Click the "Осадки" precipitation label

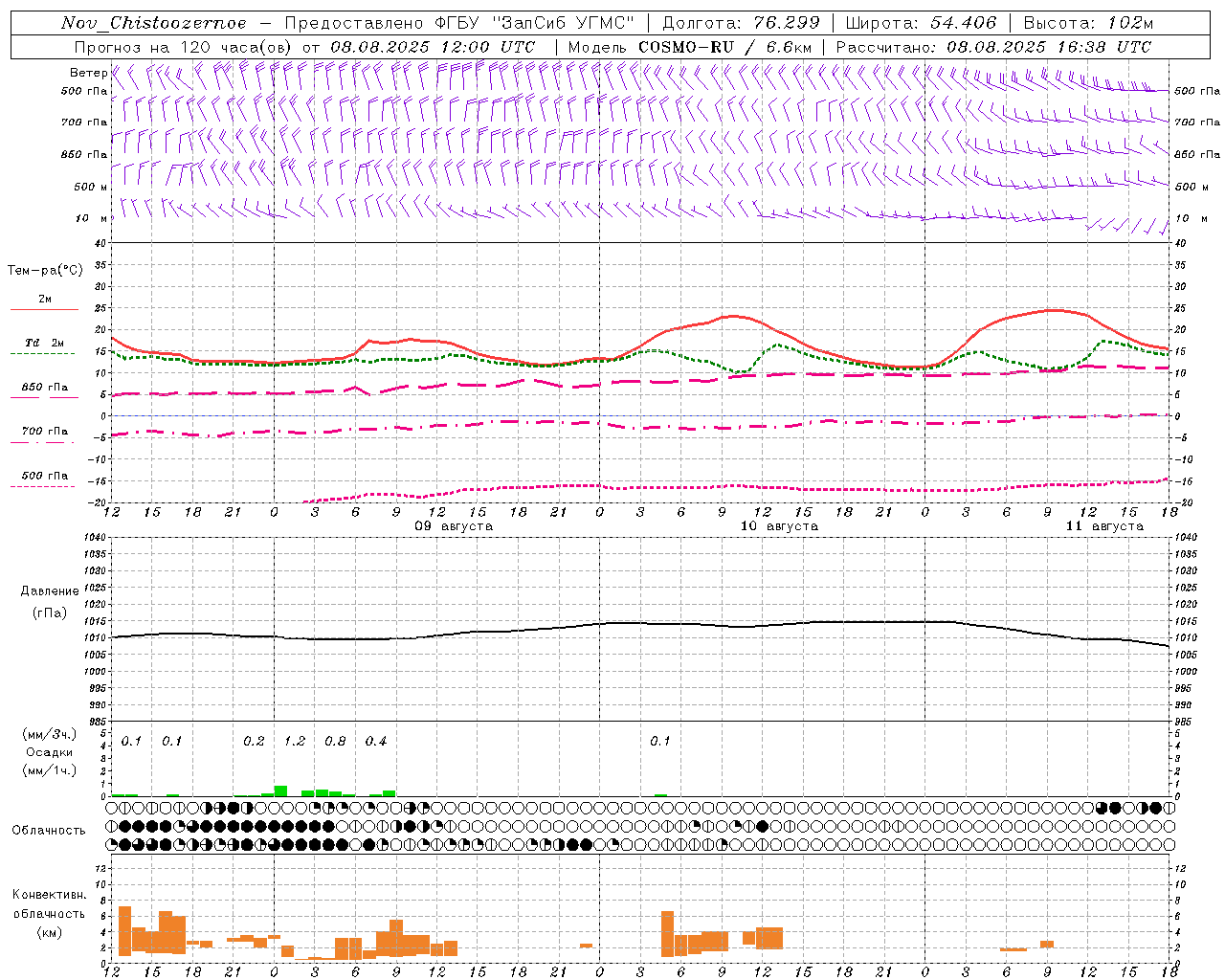click(50, 752)
